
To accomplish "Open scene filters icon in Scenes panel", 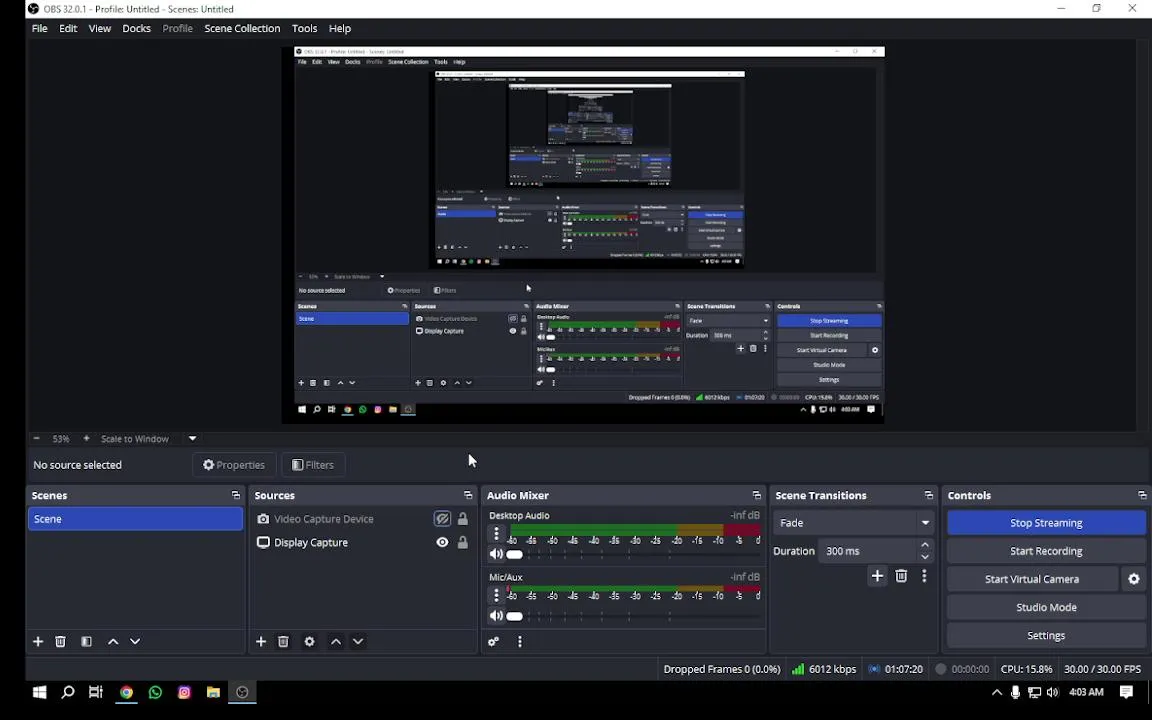I will point(86,641).
